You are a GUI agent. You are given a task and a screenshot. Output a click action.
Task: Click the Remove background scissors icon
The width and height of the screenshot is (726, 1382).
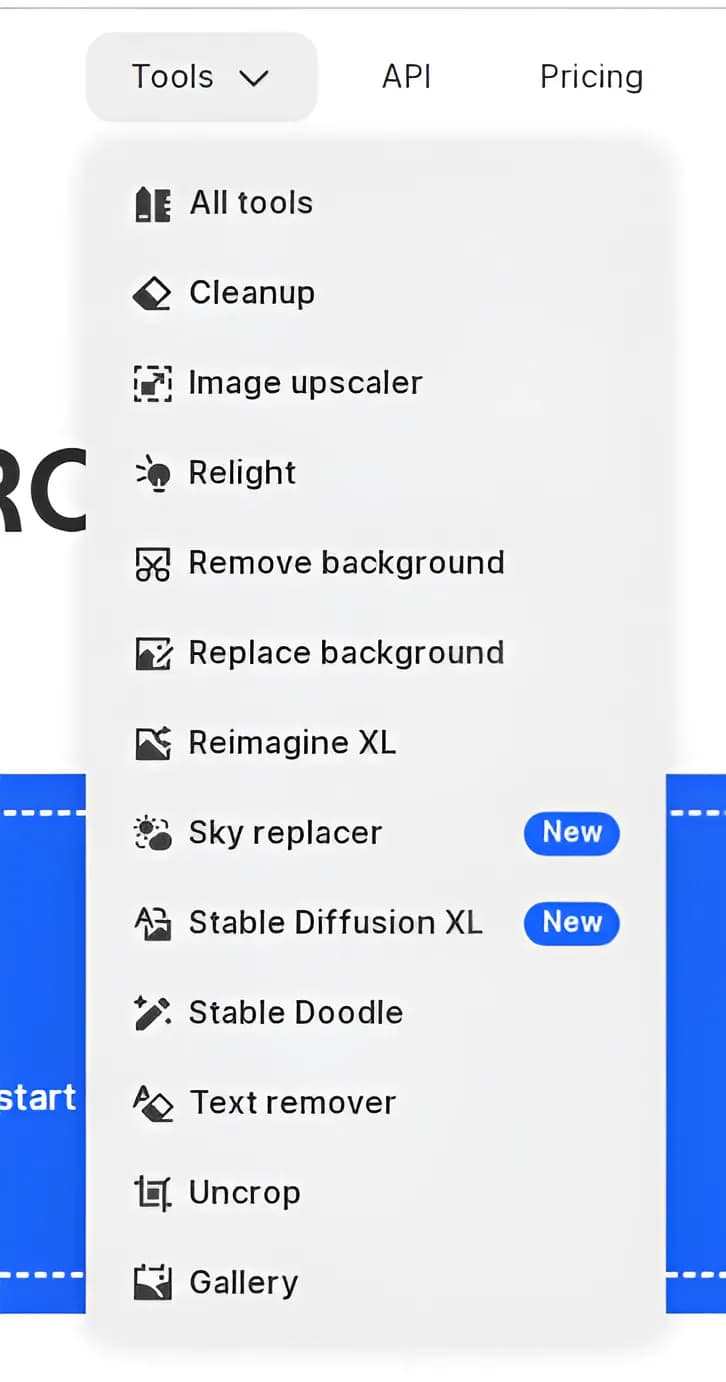pos(153,563)
